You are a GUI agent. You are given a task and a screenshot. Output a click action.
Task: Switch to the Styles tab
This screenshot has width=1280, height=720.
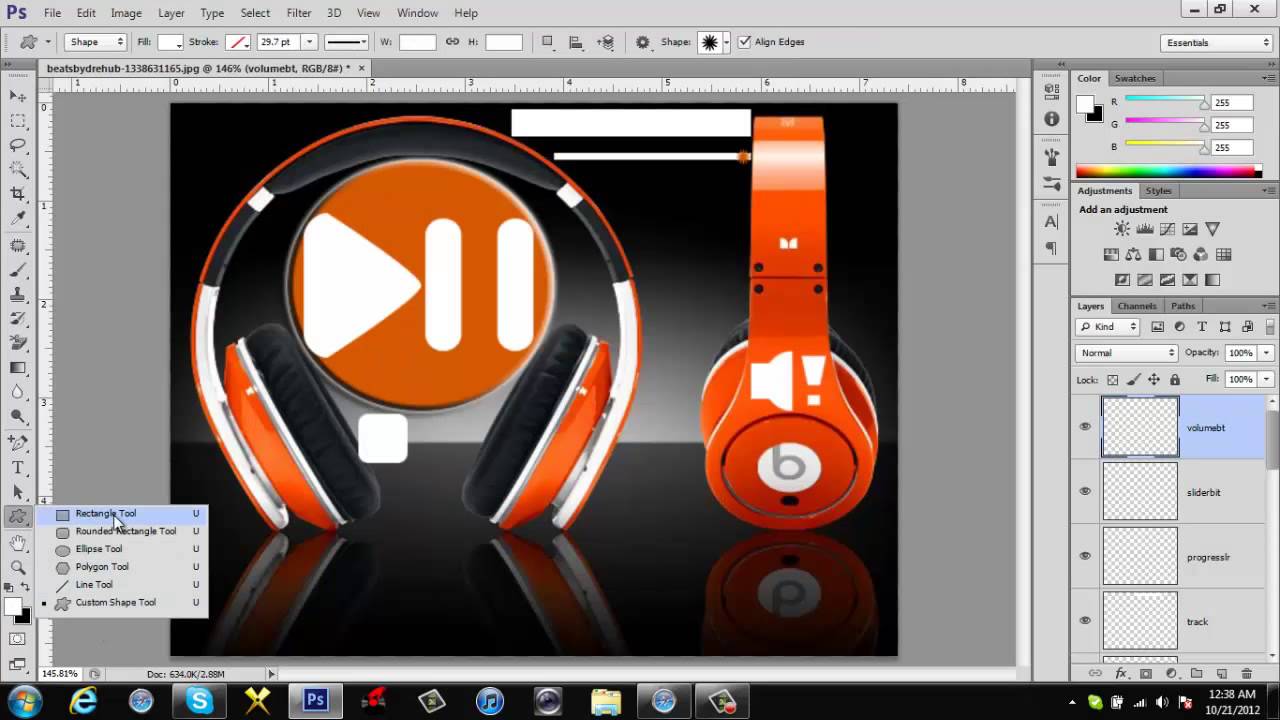[1158, 191]
